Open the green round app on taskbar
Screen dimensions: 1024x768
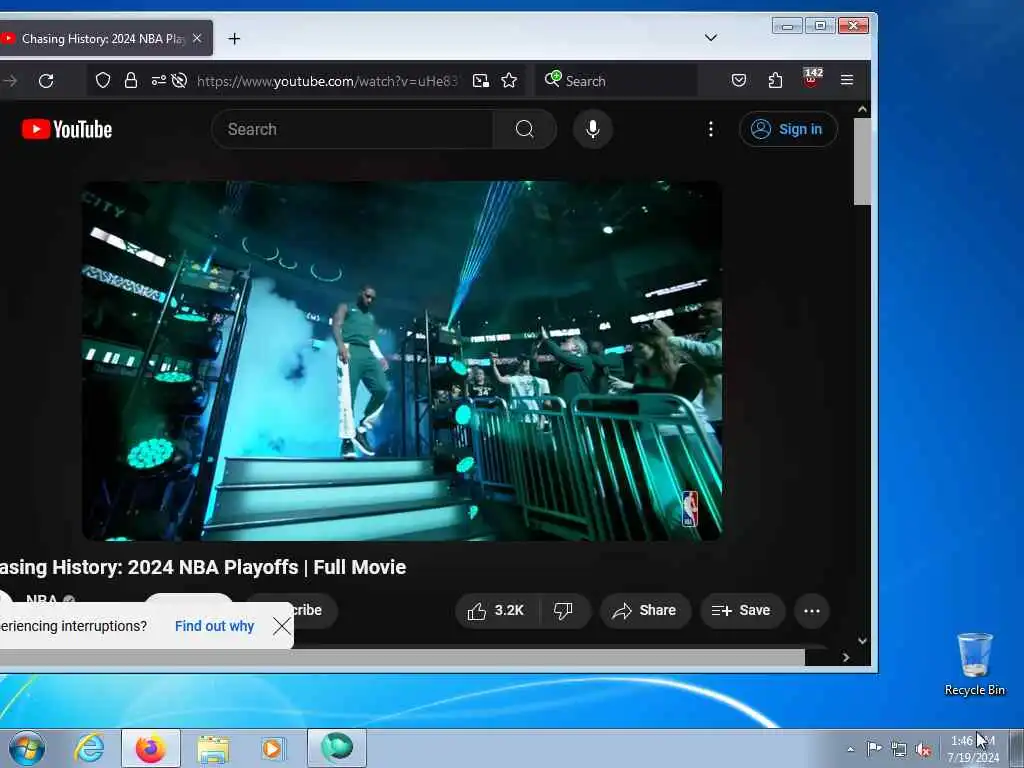pyautogui.click(x=337, y=748)
